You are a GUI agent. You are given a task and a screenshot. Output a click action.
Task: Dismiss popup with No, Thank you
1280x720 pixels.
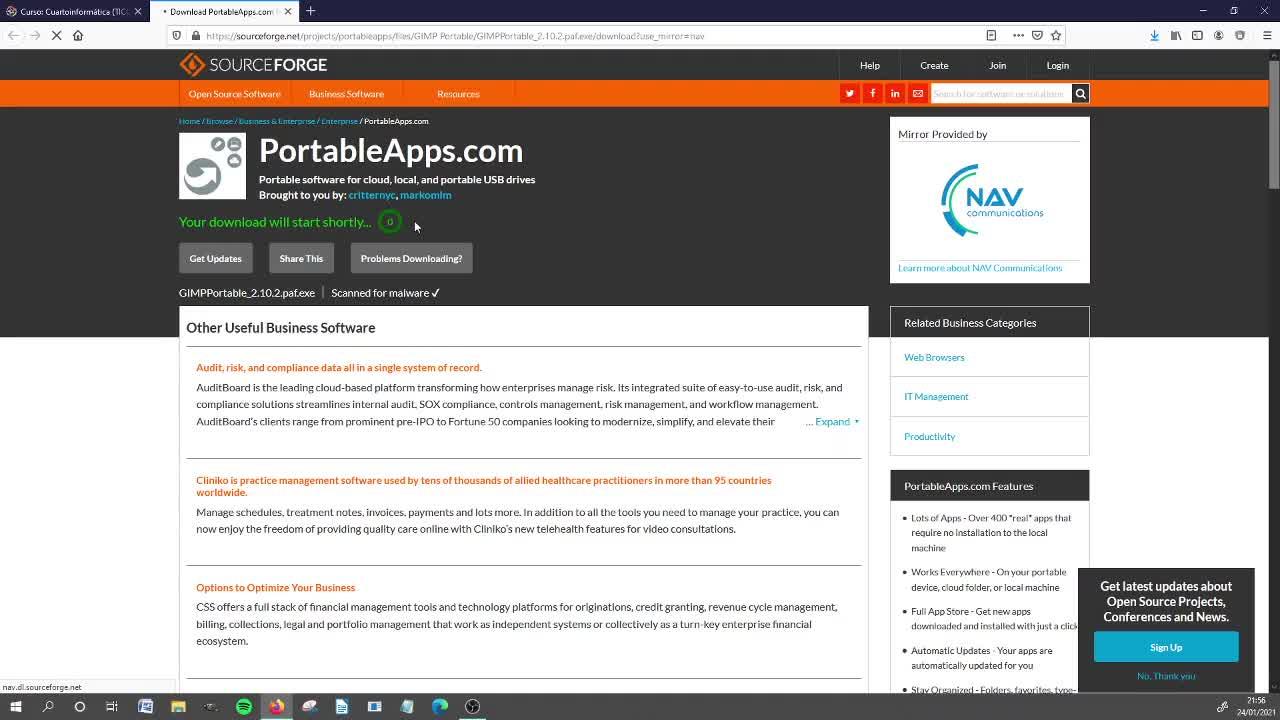[1166, 676]
